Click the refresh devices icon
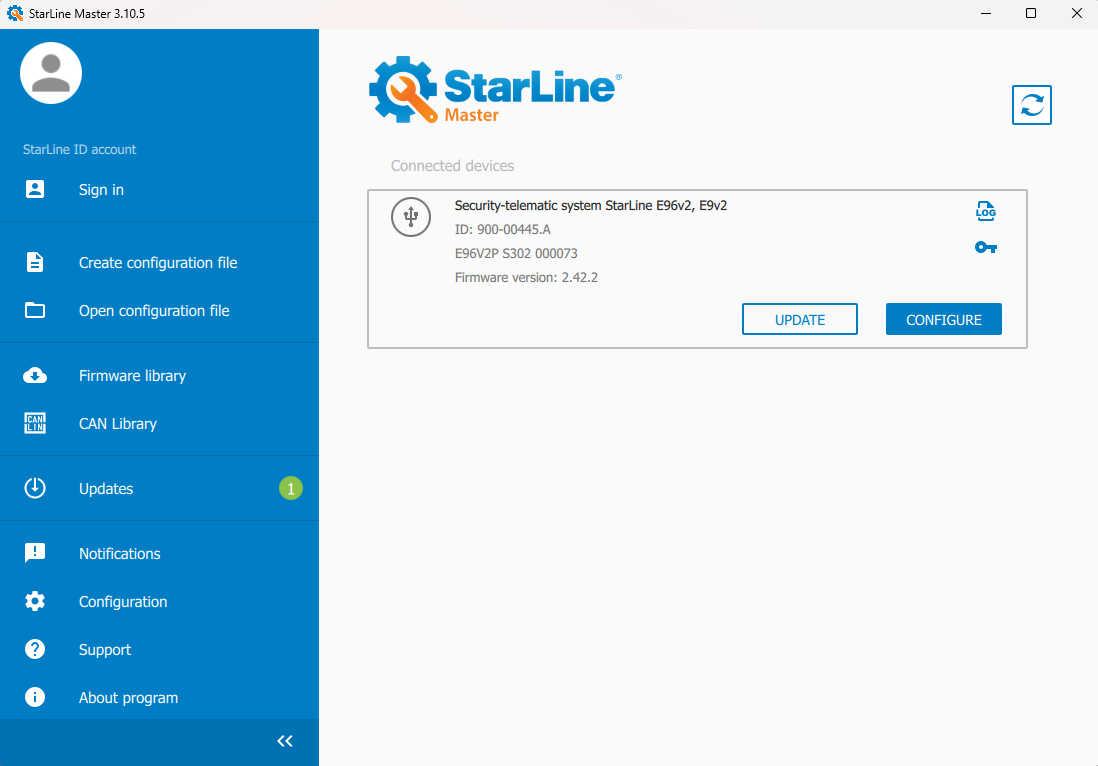Image resolution: width=1098 pixels, height=766 pixels. click(x=1032, y=105)
